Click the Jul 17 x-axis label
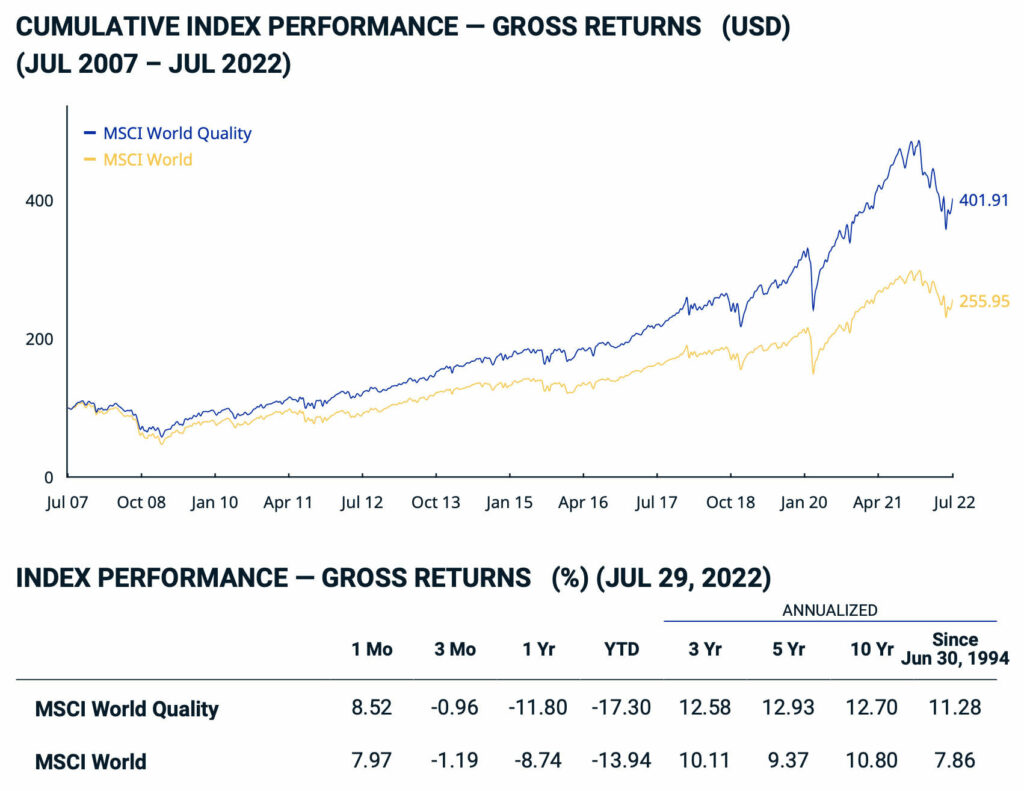This screenshot has width=1024, height=791. pos(656,502)
